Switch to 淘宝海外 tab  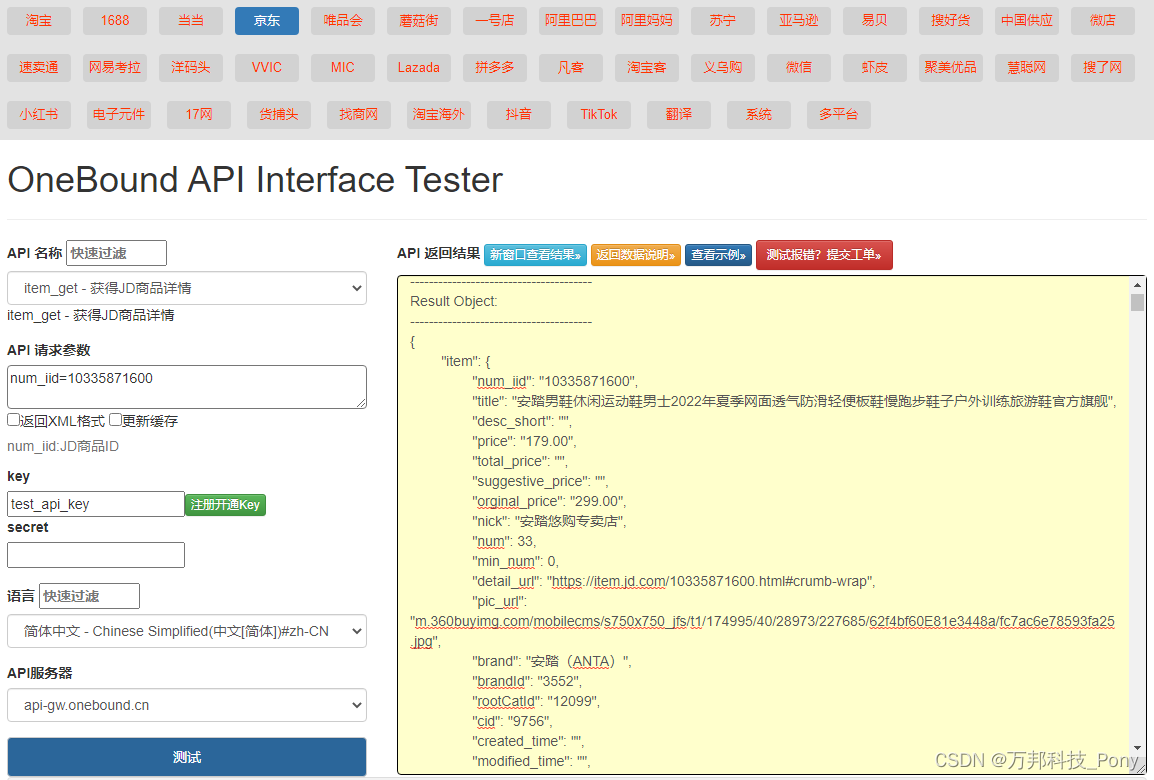coord(439,115)
